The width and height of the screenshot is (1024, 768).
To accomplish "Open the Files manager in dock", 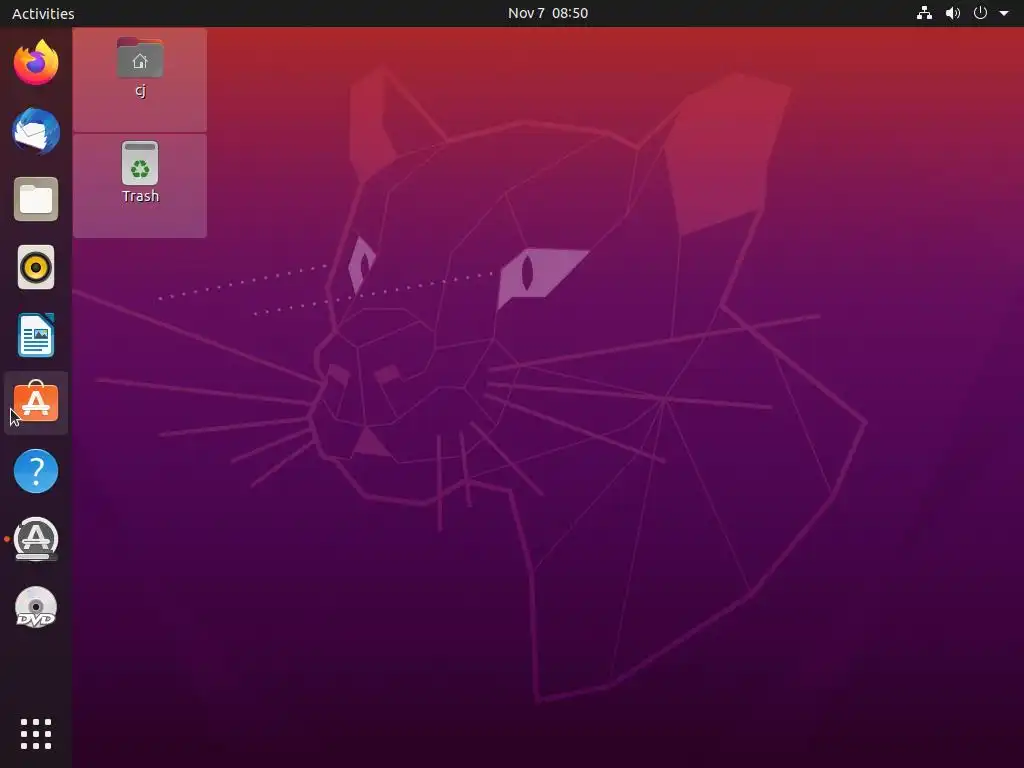I will tap(36, 199).
